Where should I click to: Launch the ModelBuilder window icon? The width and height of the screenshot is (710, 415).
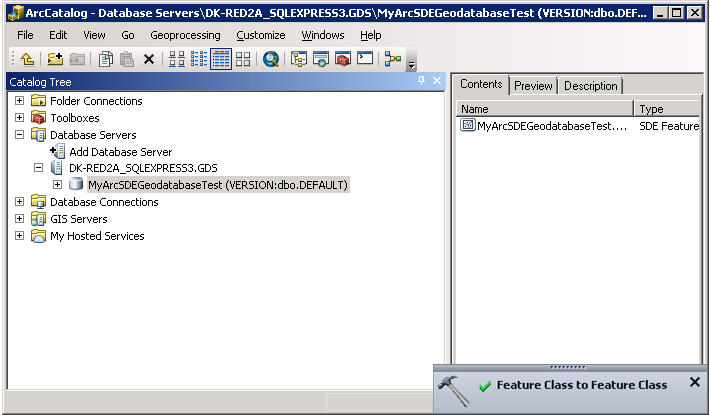tap(393, 59)
